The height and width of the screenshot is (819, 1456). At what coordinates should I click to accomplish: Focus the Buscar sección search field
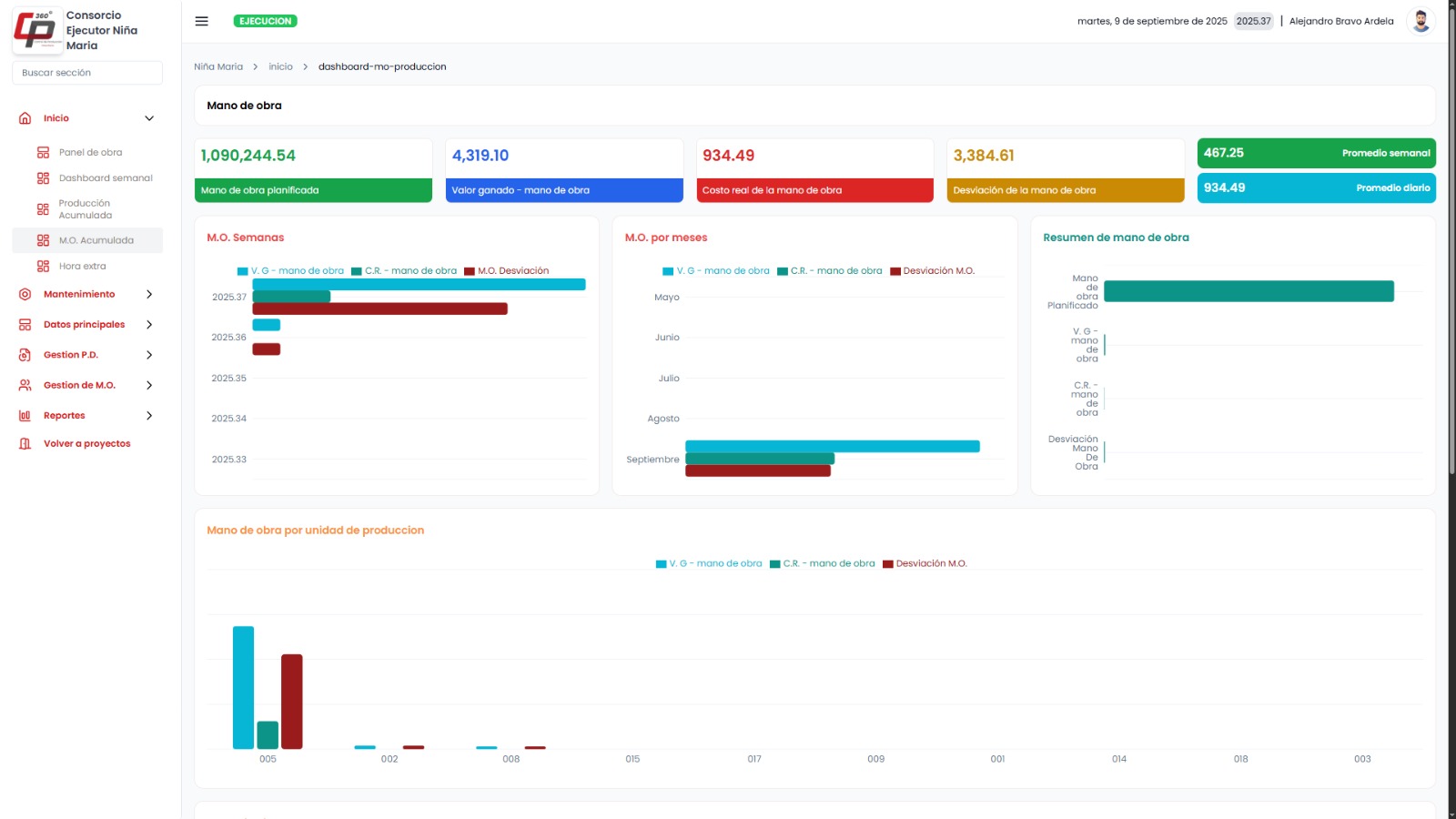click(87, 73)
